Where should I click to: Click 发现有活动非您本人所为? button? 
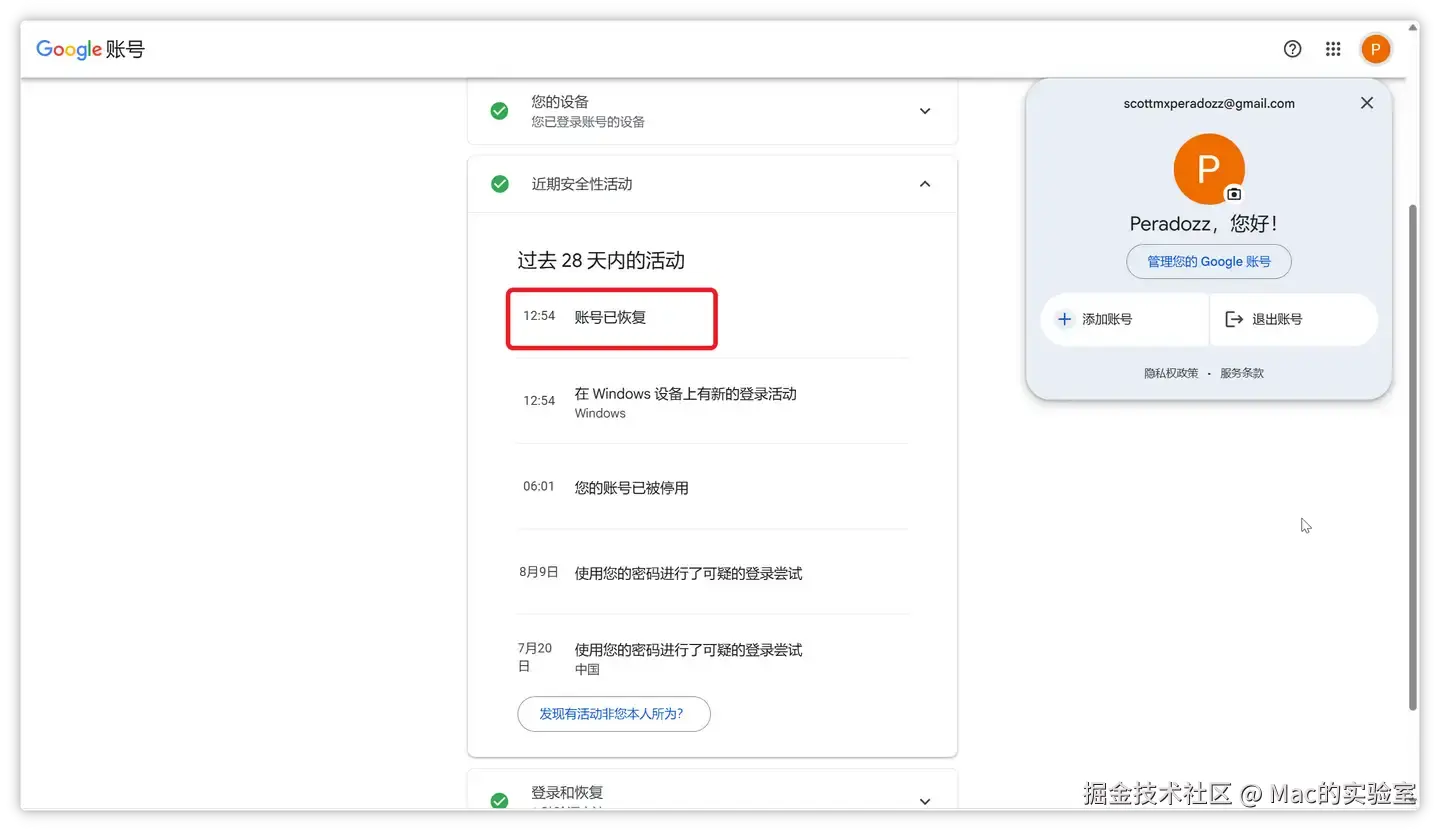614,714
